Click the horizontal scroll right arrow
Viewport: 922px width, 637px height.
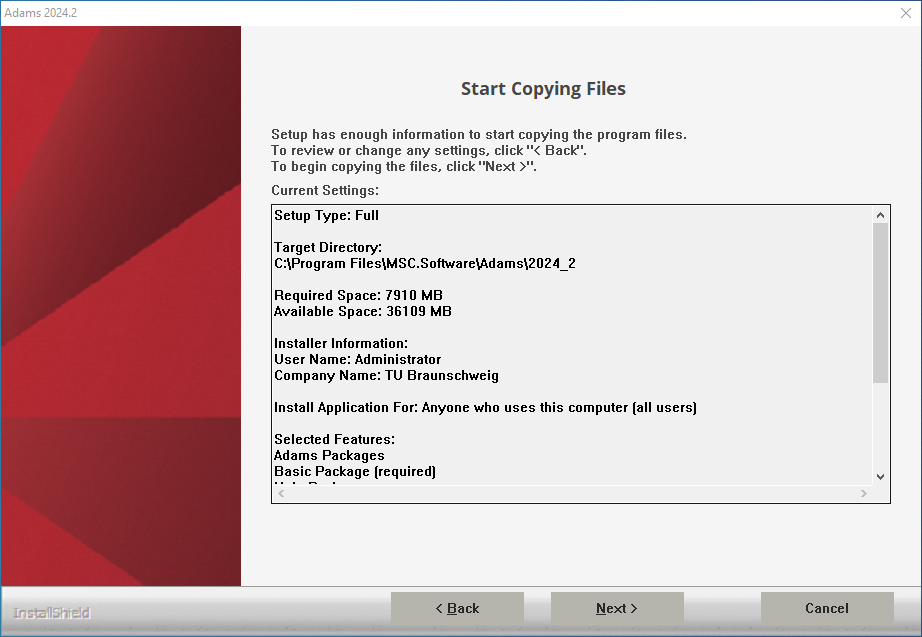tap(864, 493)
